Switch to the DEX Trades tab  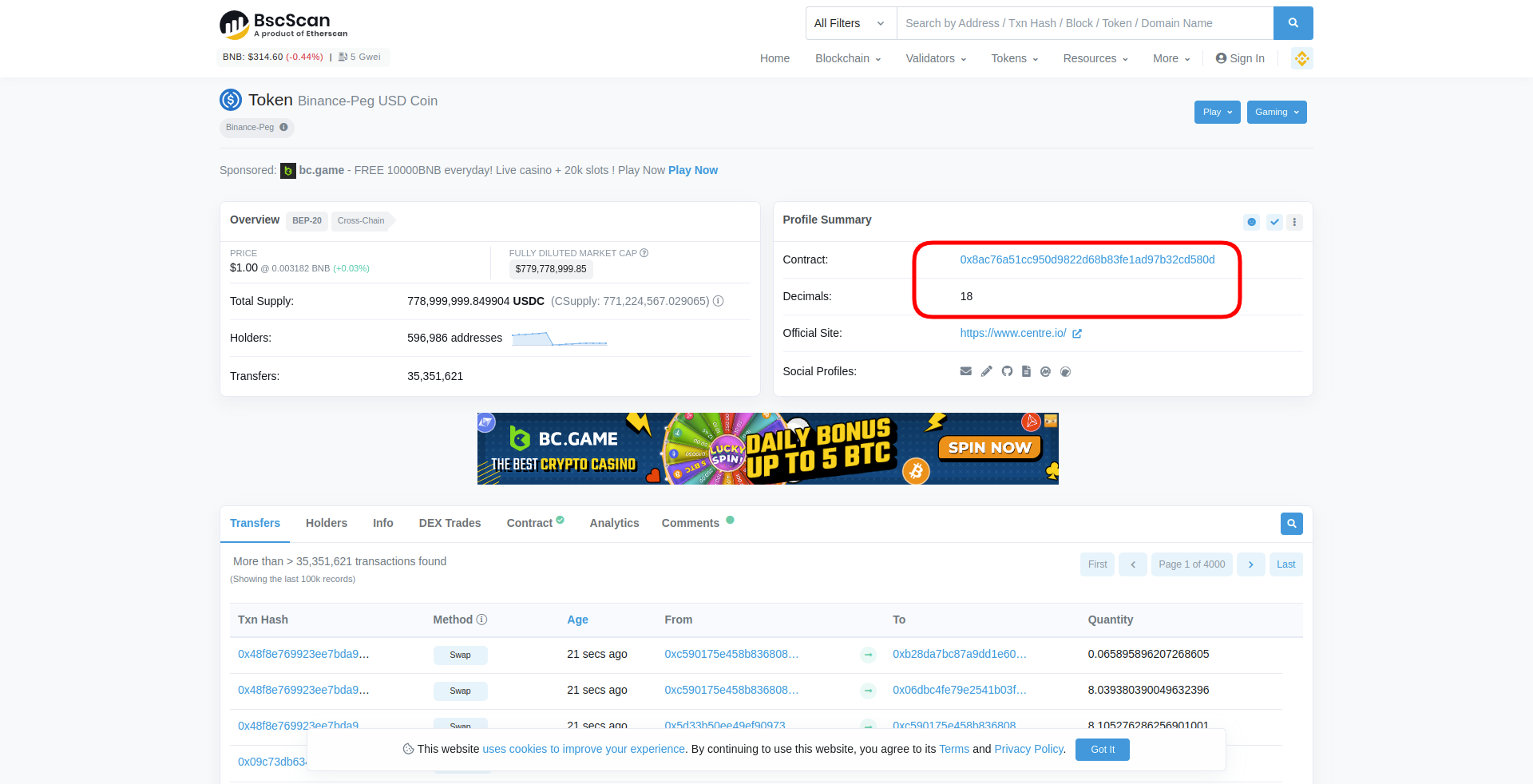coord(450,523)
